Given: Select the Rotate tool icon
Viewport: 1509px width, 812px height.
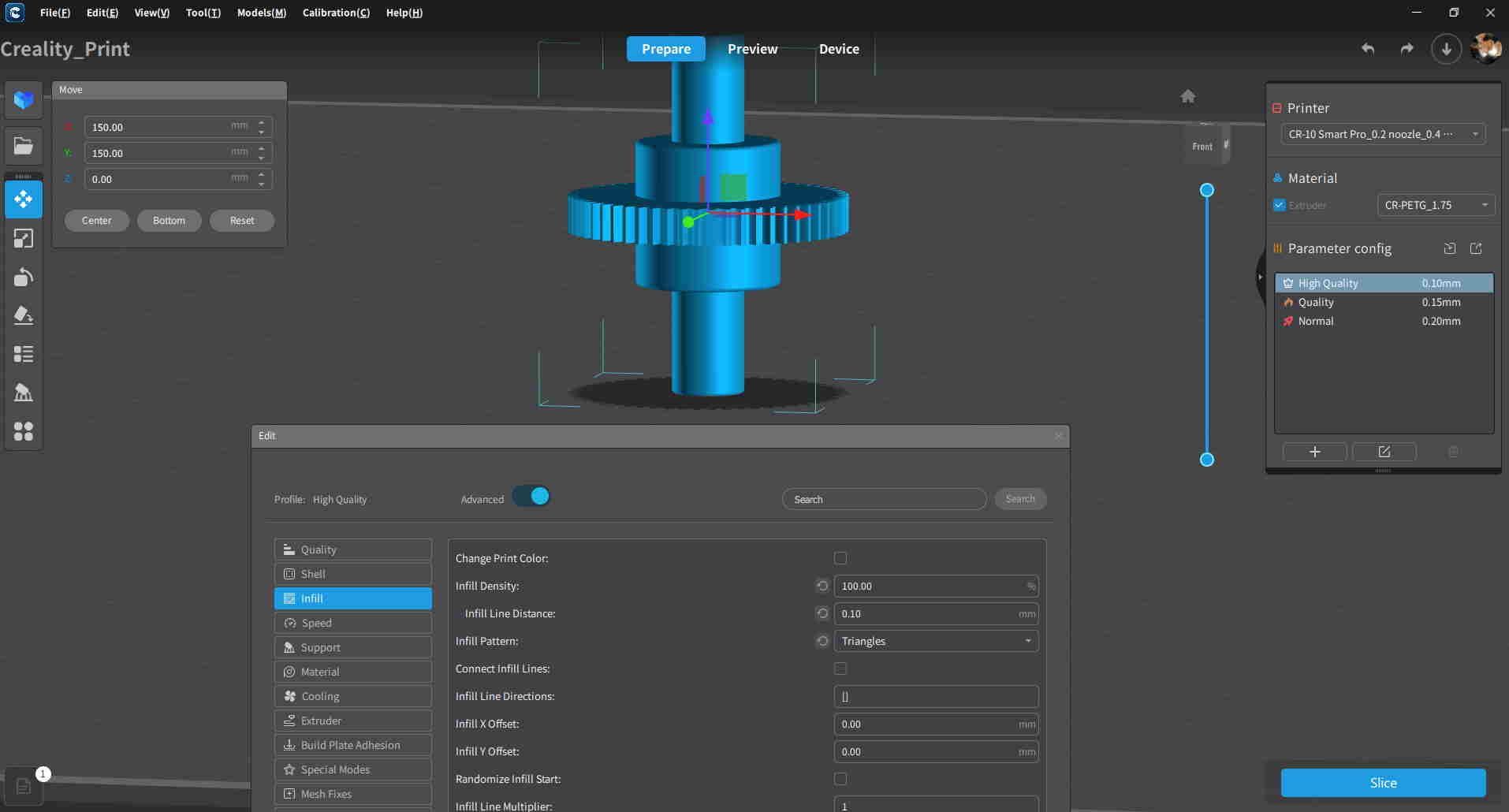Looking at the screenshot, I should tap(24, 277).
